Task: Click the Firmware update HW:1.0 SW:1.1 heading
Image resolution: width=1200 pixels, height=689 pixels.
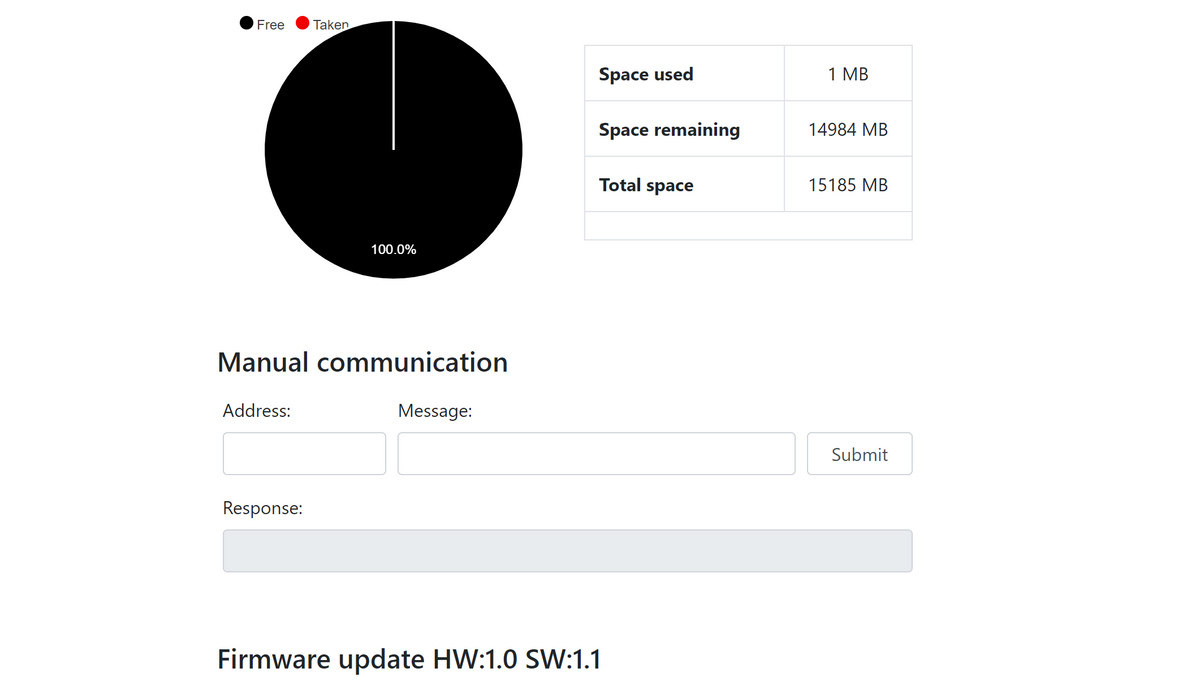Action: [409, 659]
